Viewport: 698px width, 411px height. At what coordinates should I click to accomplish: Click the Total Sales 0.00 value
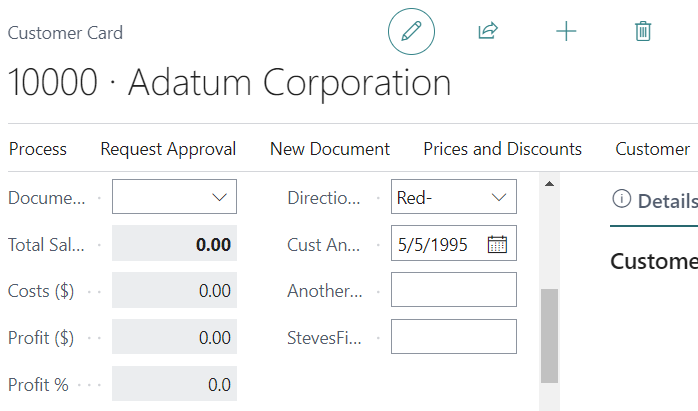coord(174,244)
